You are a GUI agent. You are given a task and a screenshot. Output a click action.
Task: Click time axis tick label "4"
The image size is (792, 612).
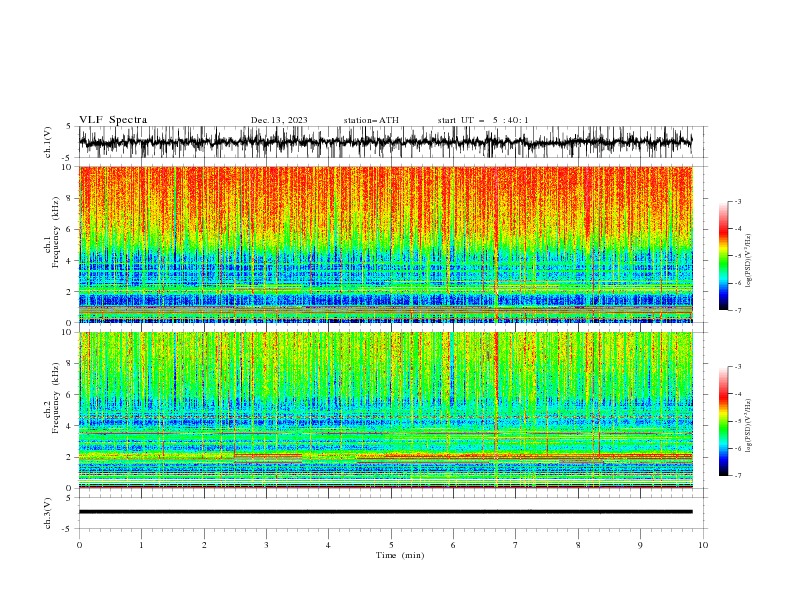(328, 545)
